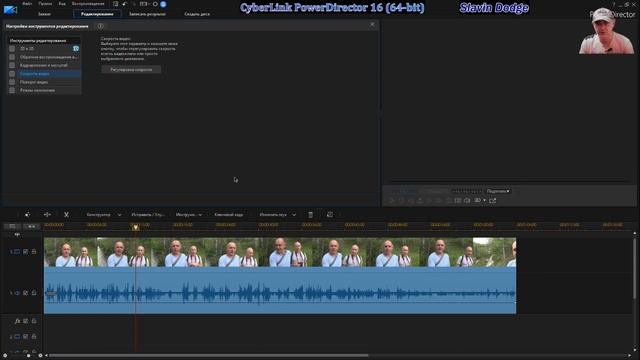Click video track 1 type icon
Viewport: 640px width, 360px height.
pos(17,252)
